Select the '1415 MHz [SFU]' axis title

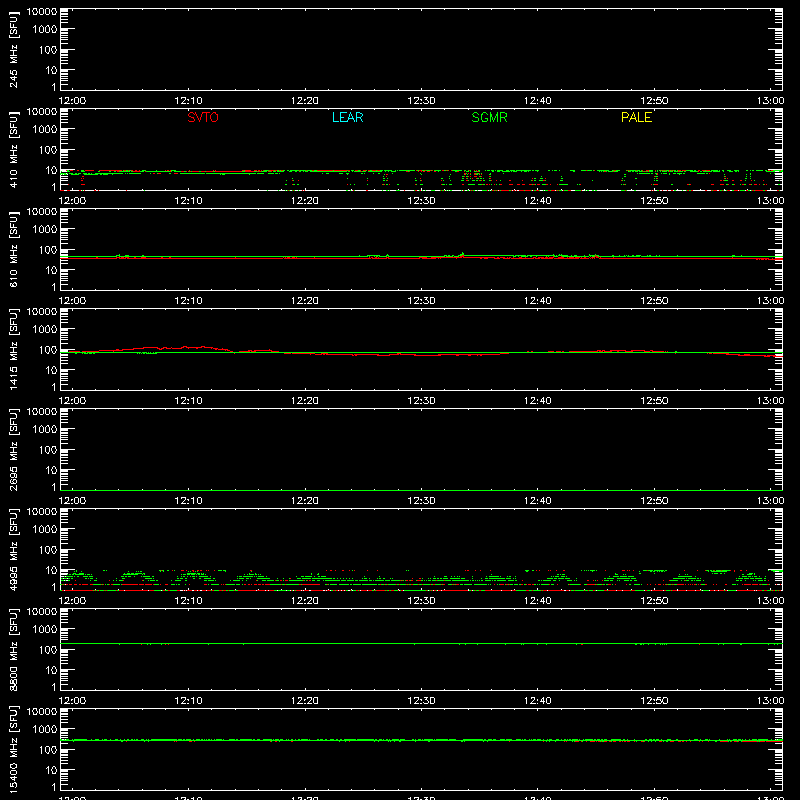pyautogui.click(x=13, y=349)
